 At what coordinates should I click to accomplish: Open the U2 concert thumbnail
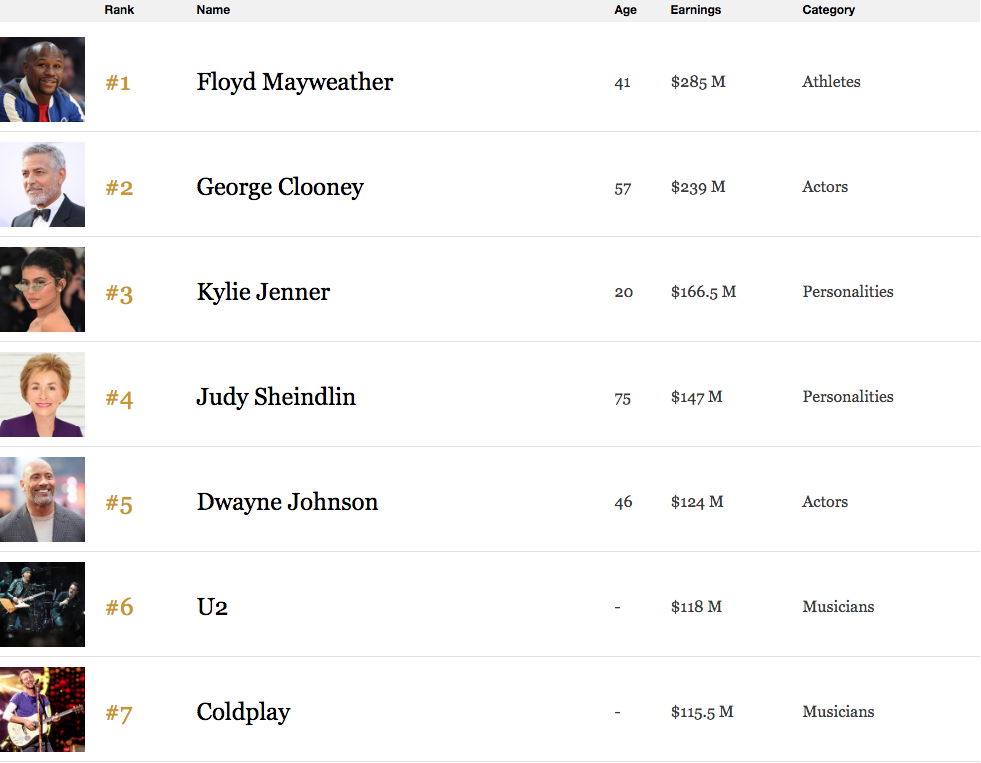point(42,605)
